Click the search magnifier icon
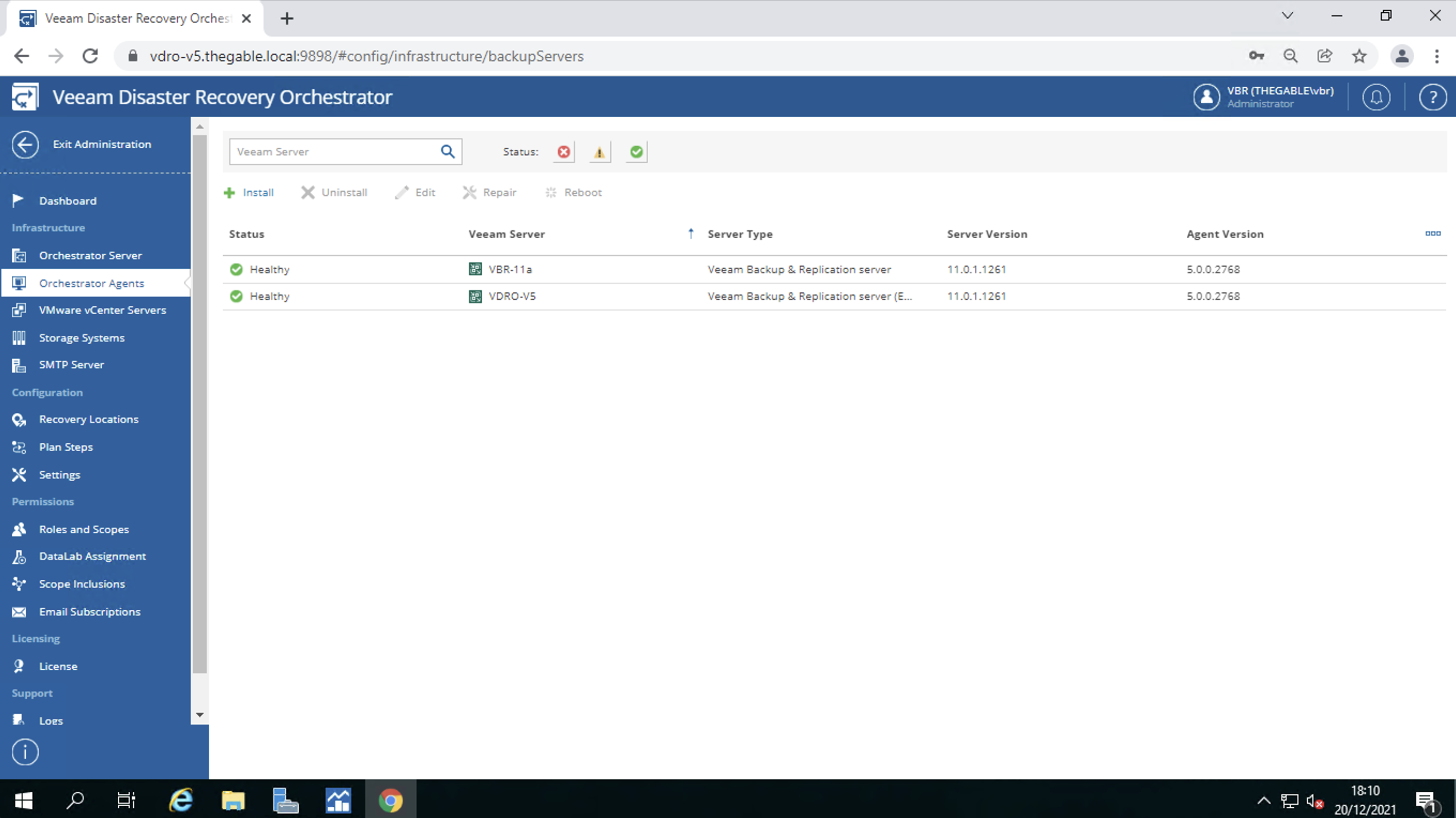This screenshot has height=818, width=1456. [448, 152]
